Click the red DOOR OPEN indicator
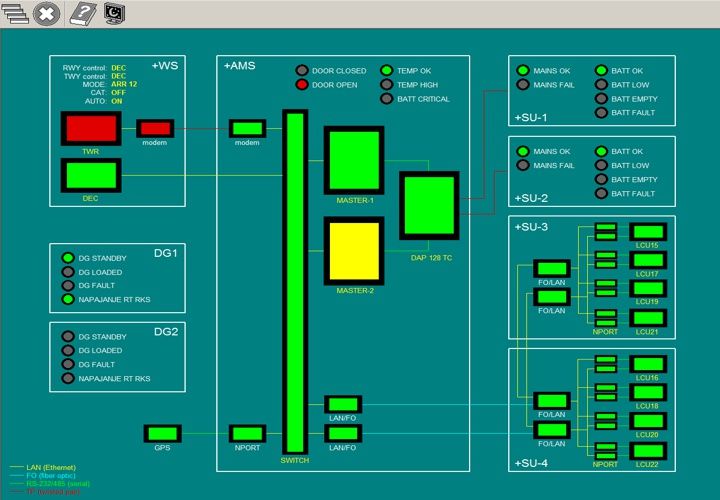This screenshot has height=500, width=720. coord(301,85)
